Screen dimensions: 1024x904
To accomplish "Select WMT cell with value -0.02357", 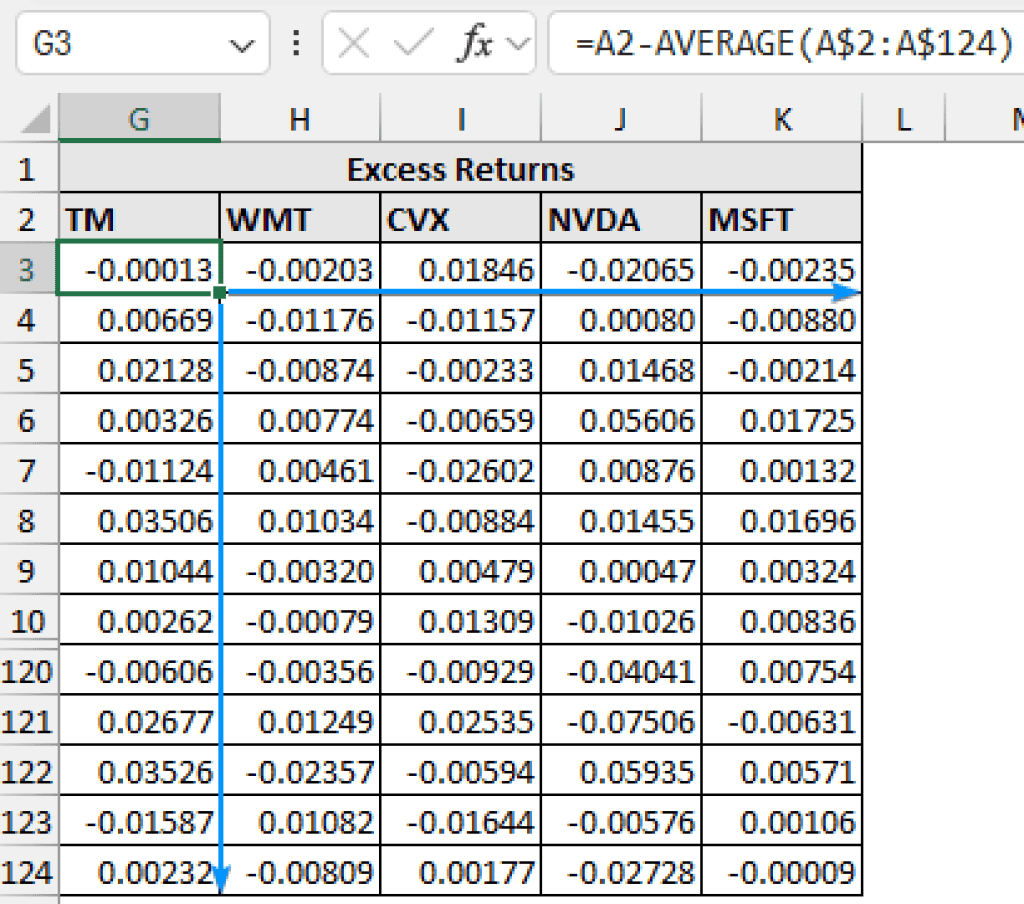I will [x=300, y=771].
